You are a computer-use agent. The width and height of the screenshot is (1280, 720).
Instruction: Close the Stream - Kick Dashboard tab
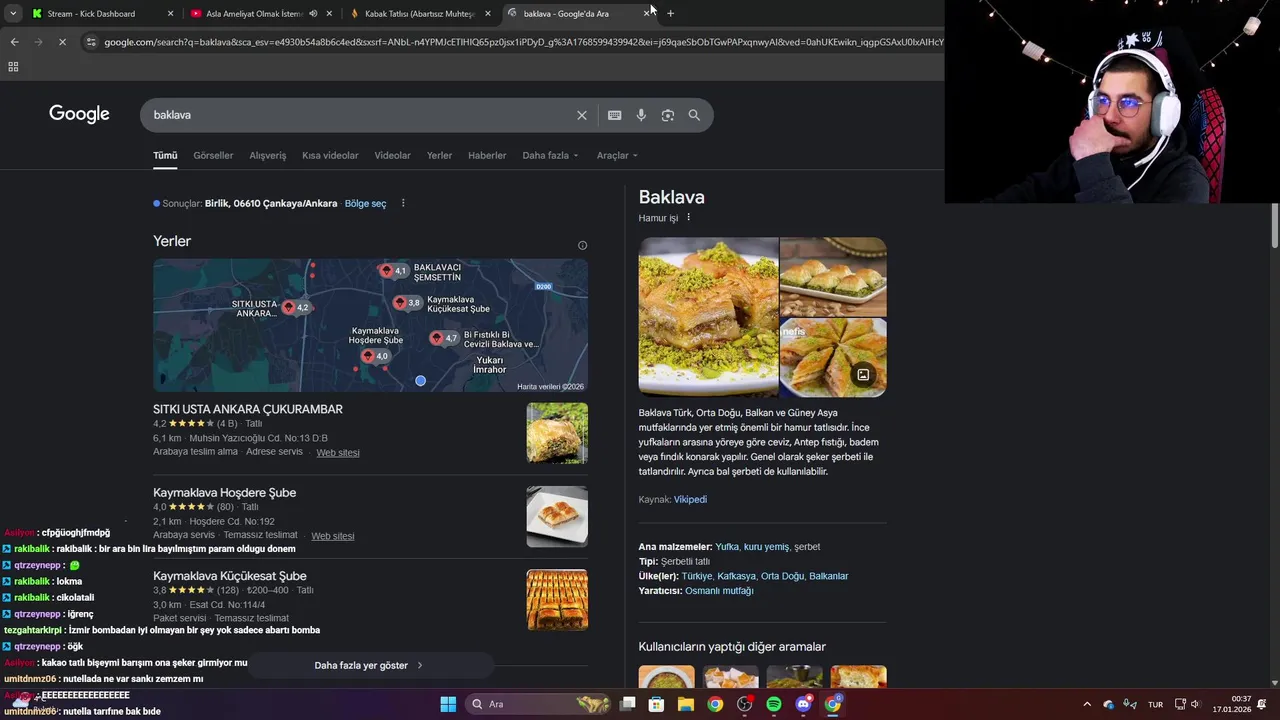[170, 14]
